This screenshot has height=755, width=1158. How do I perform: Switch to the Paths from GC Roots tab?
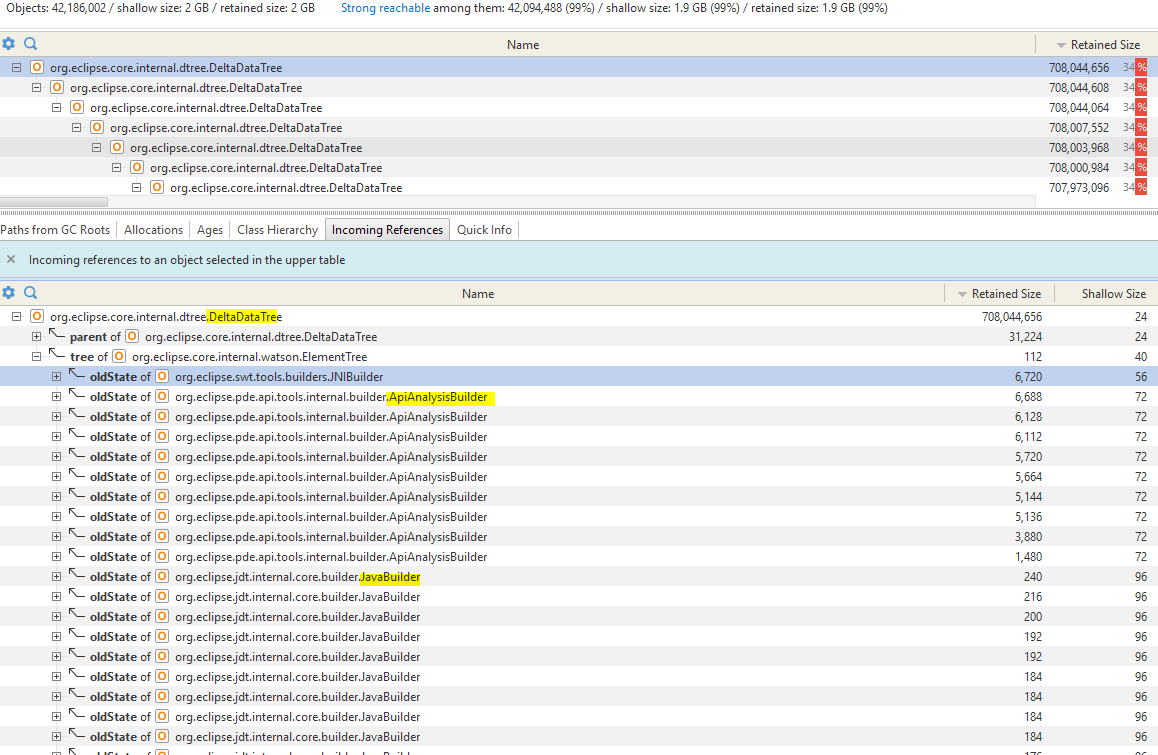55,229
